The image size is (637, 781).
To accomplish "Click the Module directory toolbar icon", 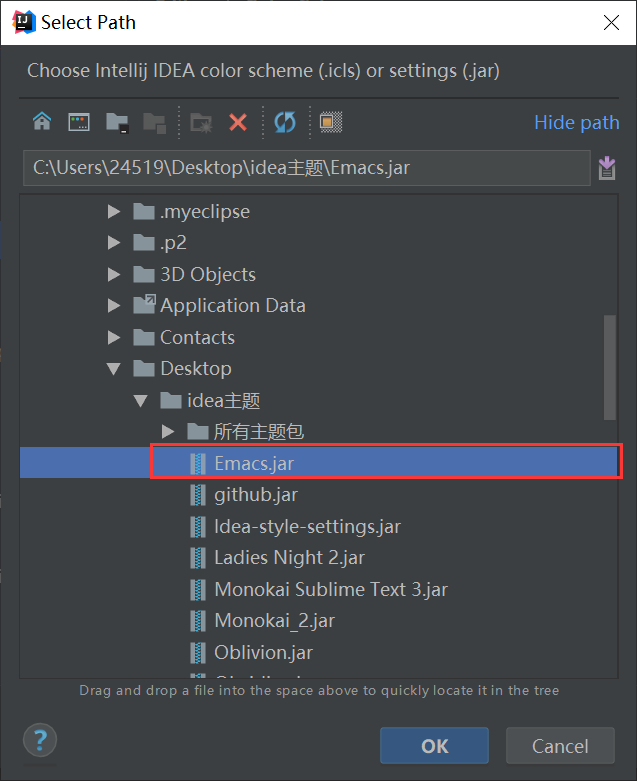I will (x=154, y=123).
